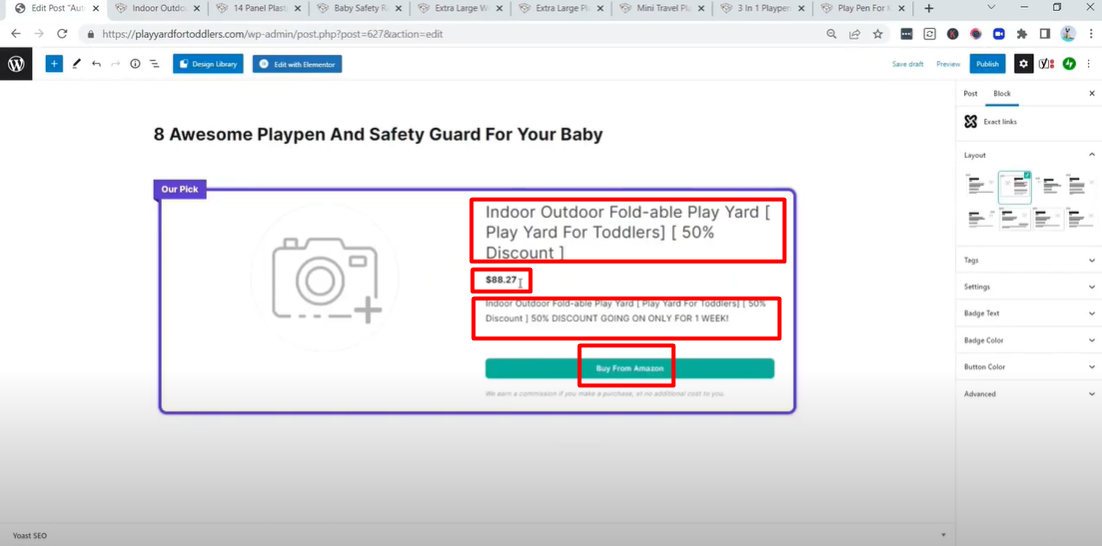Switch to the Baby Safety browser tab

pyautogui.click(x=359, y=8)
